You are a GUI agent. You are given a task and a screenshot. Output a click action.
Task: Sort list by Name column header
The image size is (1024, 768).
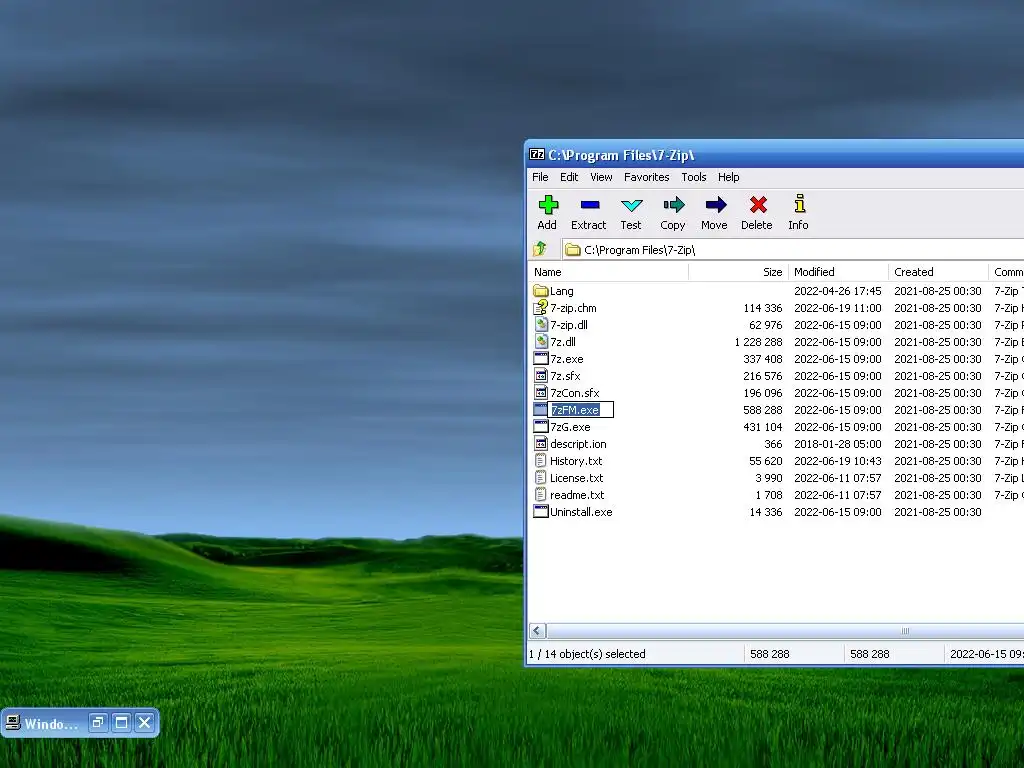tap(608, 272)
